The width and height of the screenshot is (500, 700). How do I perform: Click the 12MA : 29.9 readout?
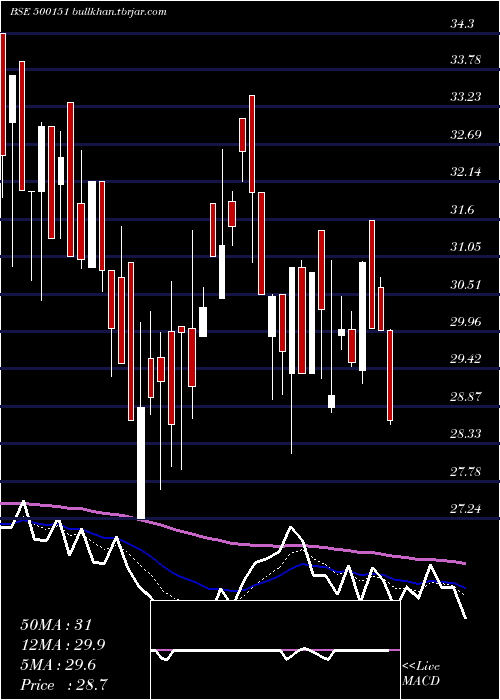[64, 645]
